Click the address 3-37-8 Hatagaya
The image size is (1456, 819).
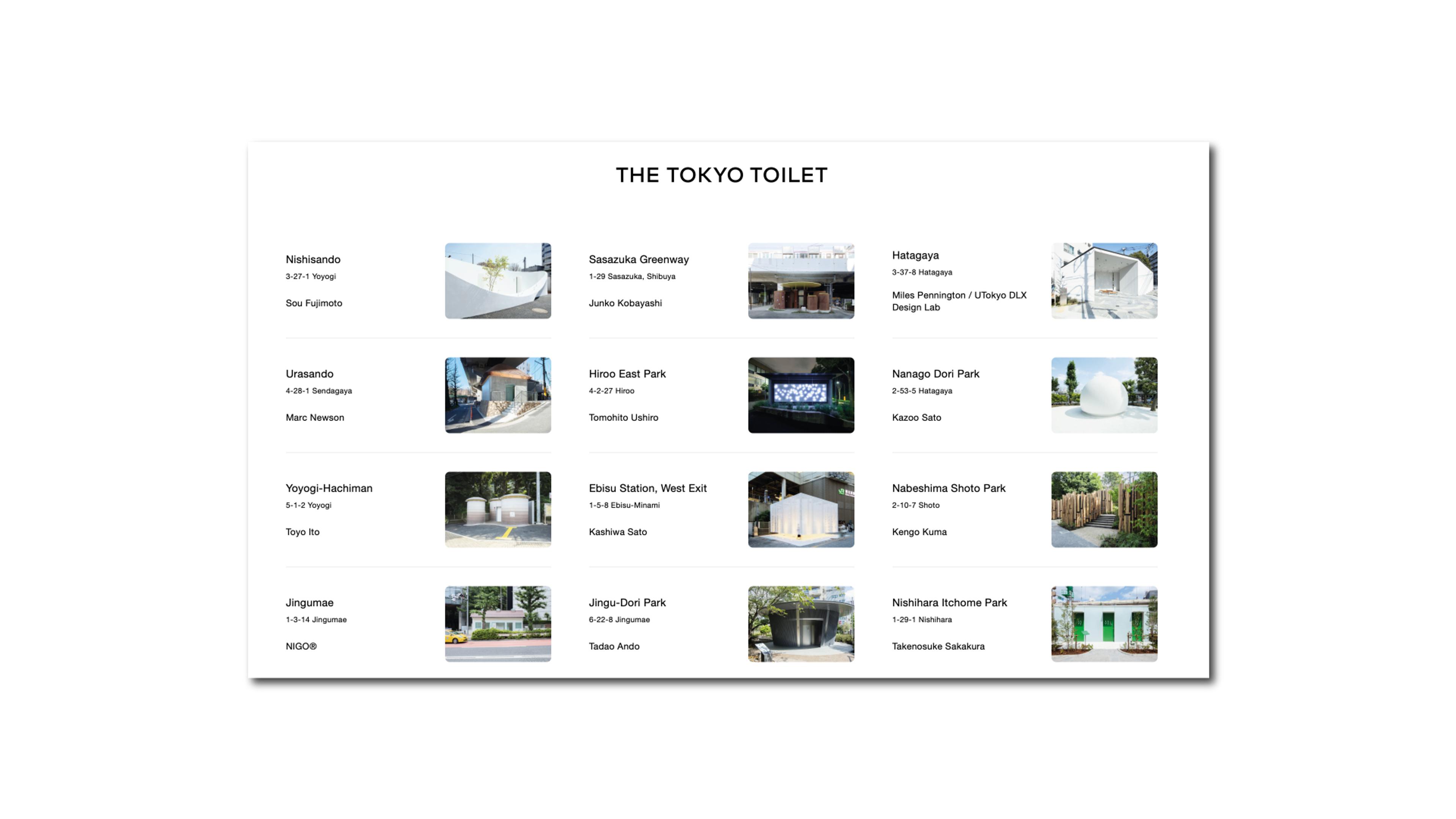coord(922,272)
